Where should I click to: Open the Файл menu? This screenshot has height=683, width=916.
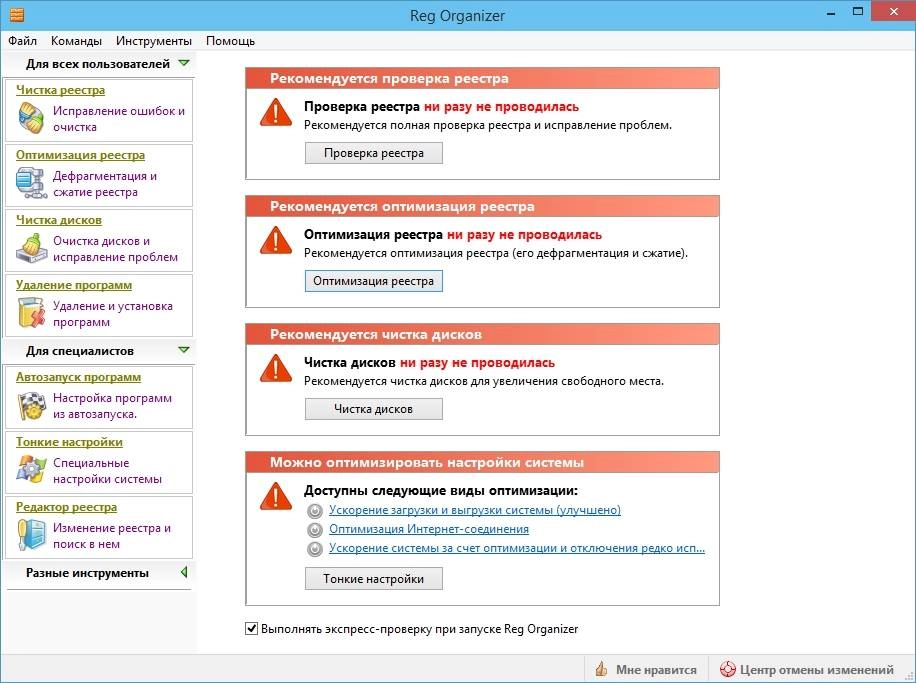pyautogui.click(x=22, y=41)
